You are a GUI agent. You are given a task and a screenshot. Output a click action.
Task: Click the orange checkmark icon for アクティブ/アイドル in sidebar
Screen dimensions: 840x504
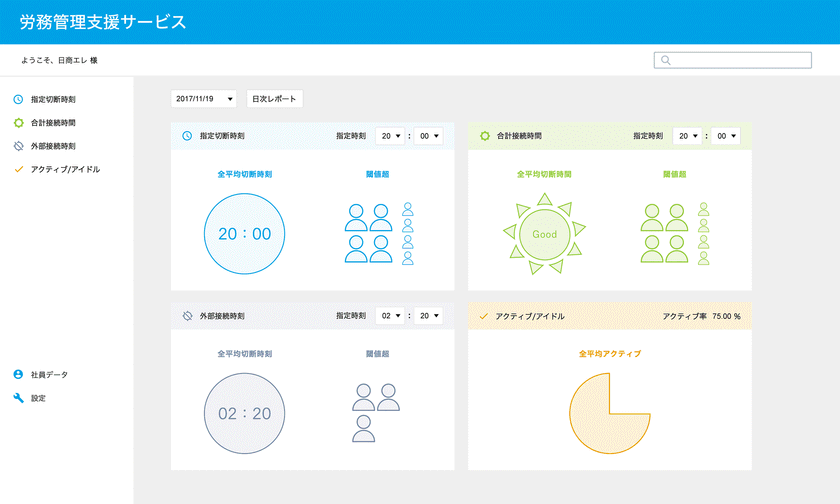[18, 170]
